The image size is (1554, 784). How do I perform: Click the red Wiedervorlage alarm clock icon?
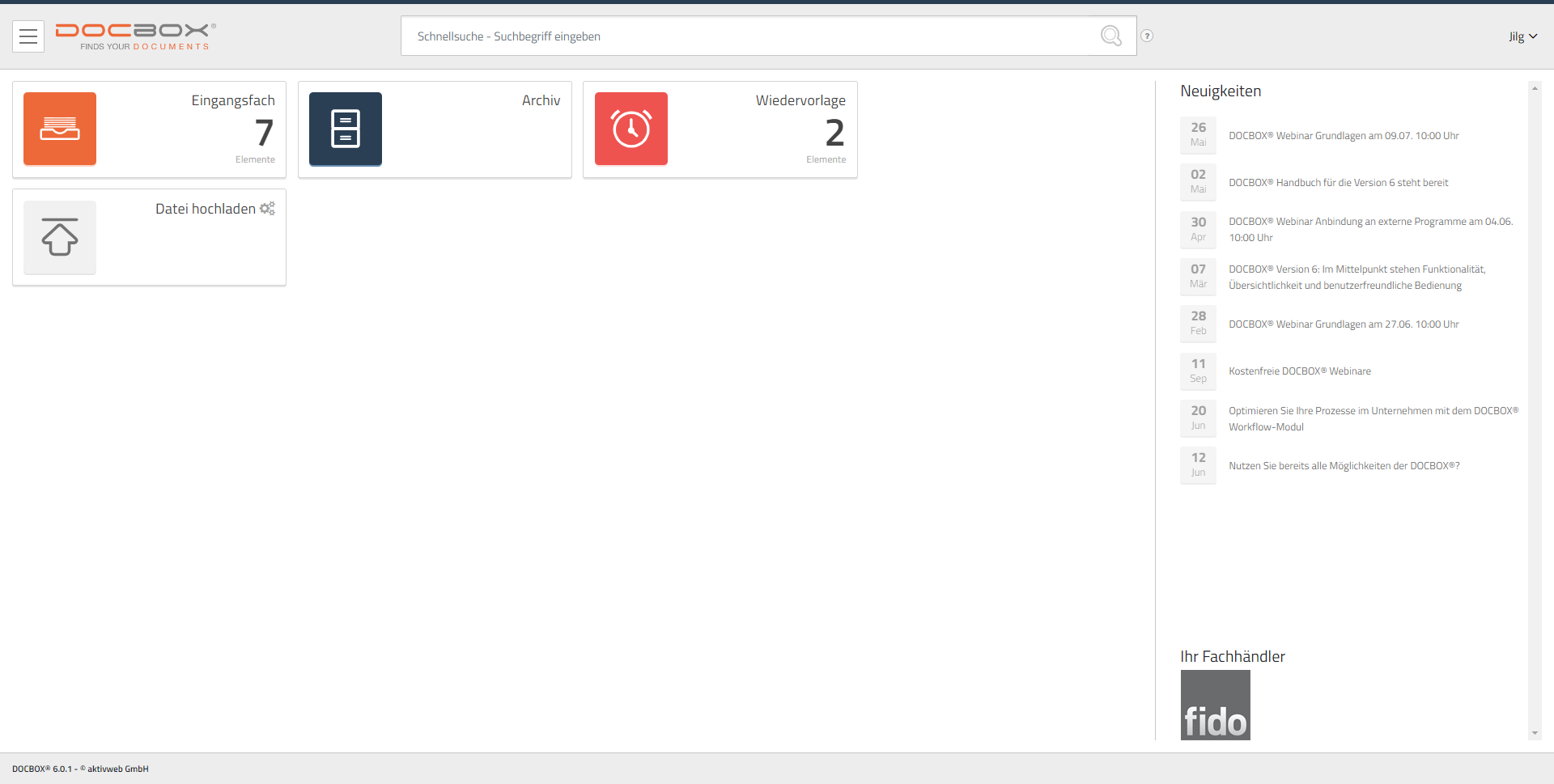point(631,129)
